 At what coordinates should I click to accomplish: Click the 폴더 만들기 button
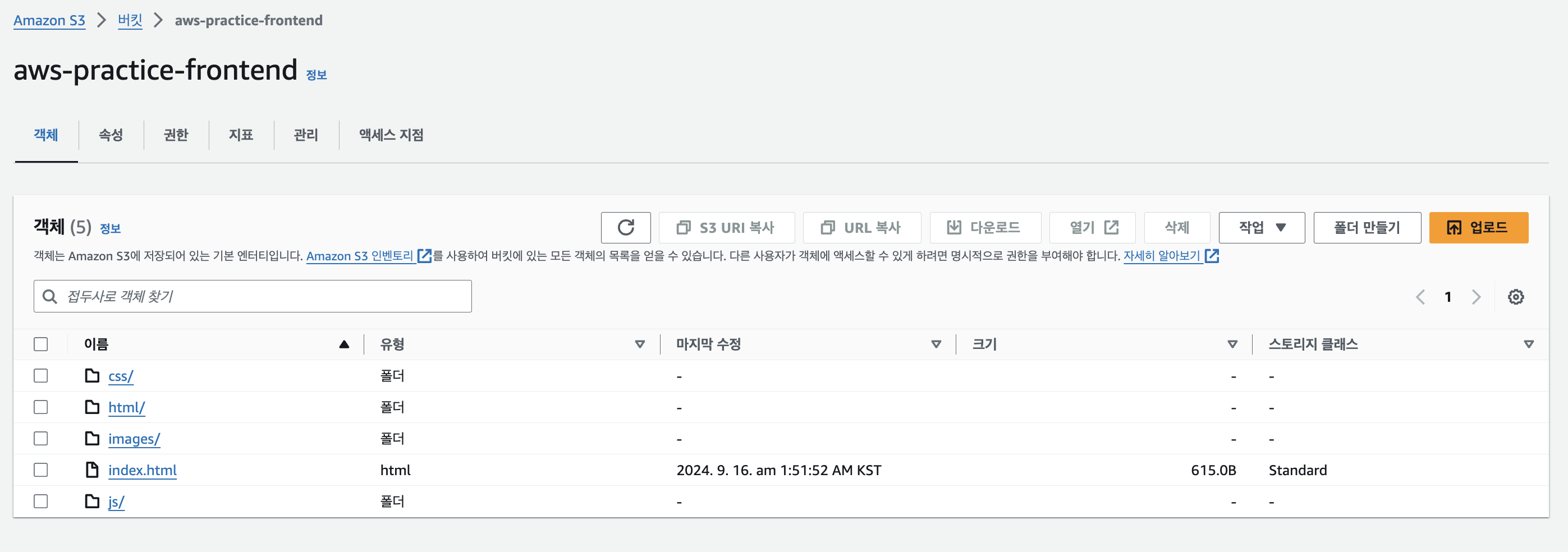(x=1367, y=228)
